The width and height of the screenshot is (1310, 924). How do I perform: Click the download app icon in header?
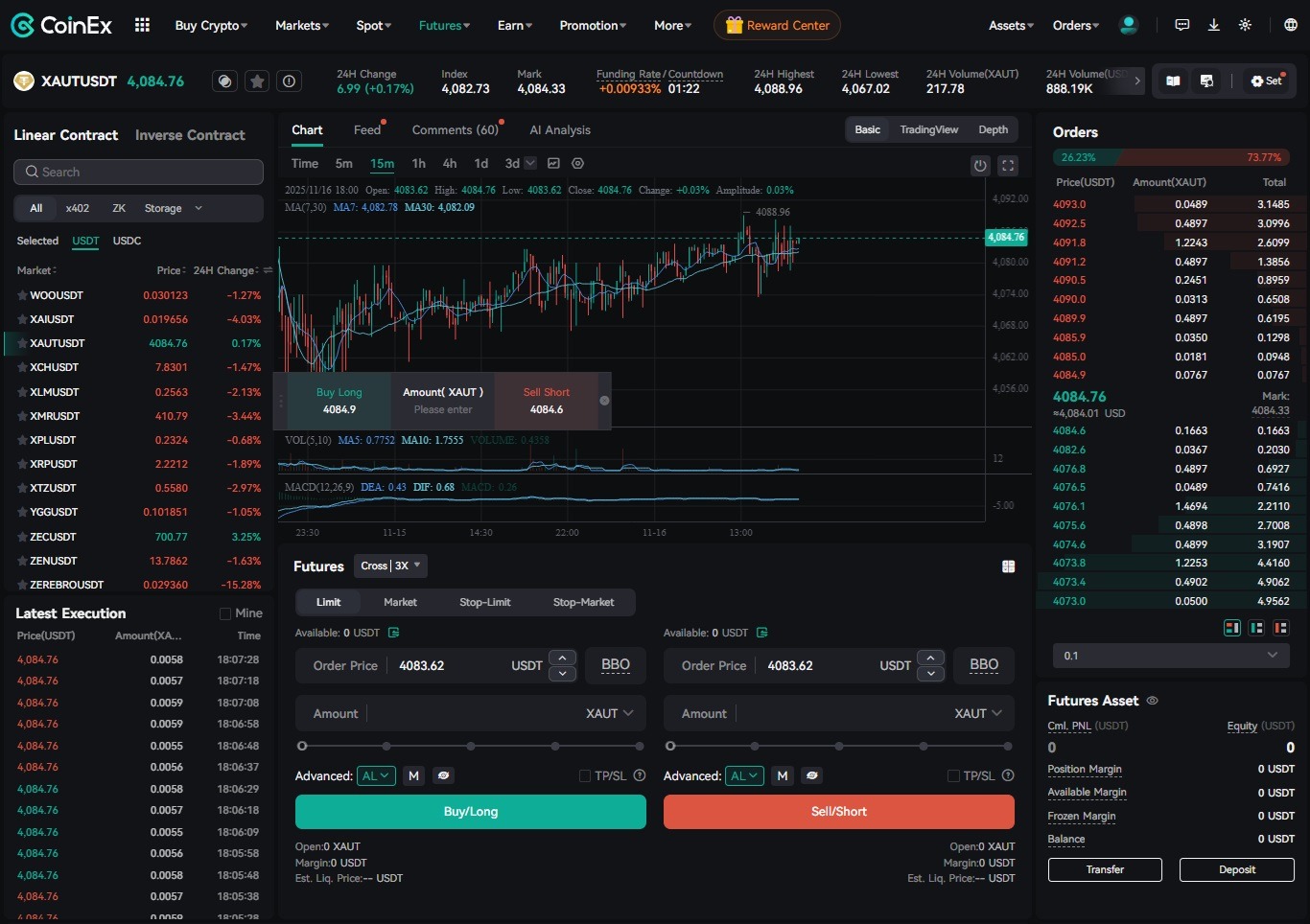coord(1213,24)
